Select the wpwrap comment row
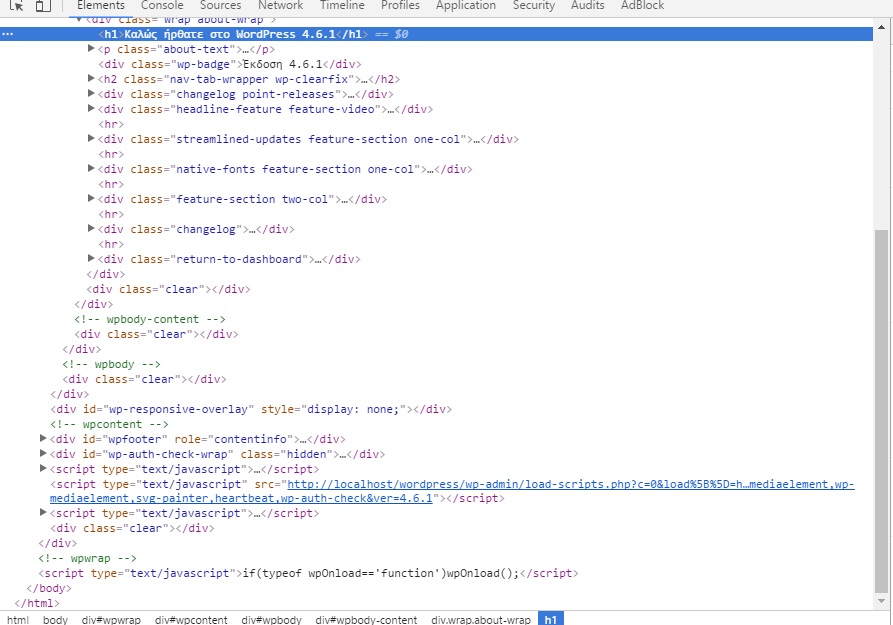This screenshot has width=893, height=625. (x=87, y=558)
